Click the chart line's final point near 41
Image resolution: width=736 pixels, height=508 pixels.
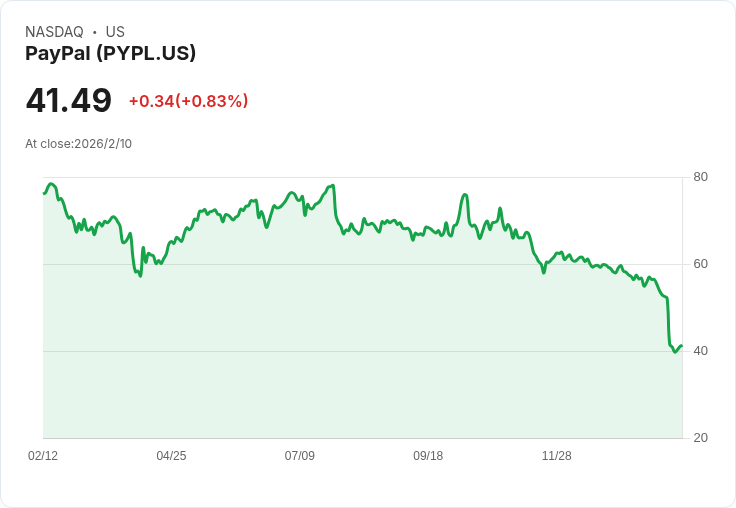tap(682, 346)
